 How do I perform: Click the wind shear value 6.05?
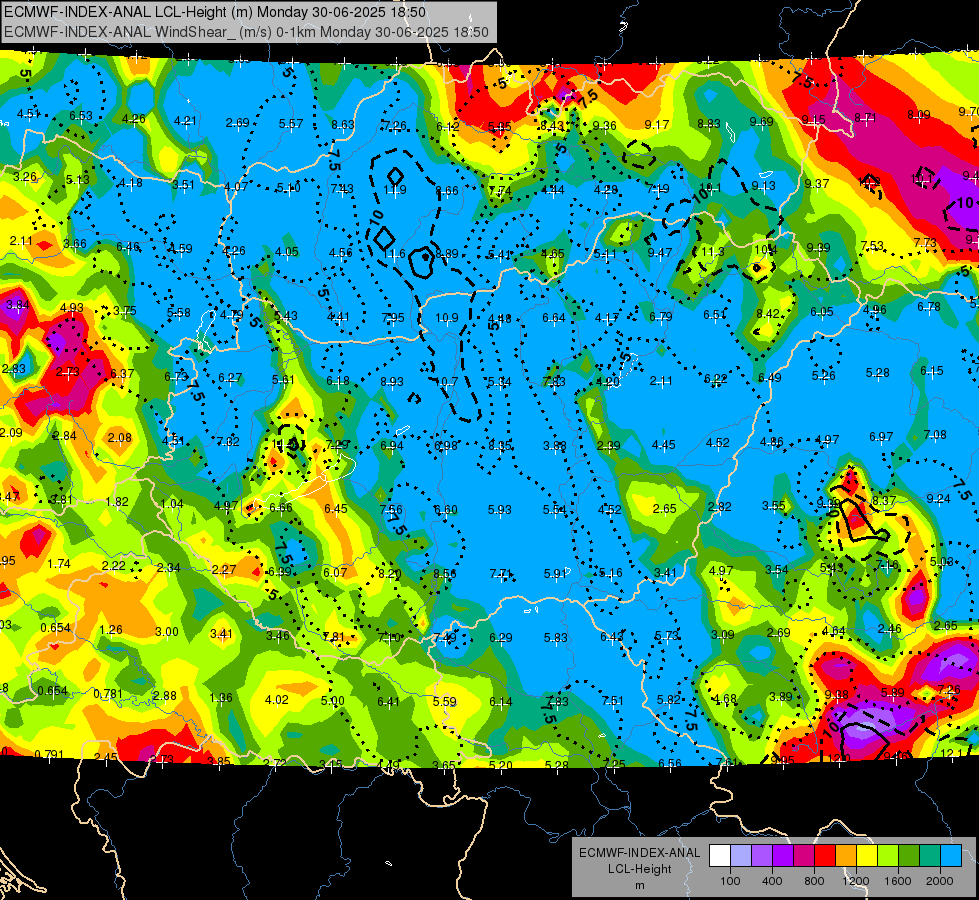pos(822,312)
